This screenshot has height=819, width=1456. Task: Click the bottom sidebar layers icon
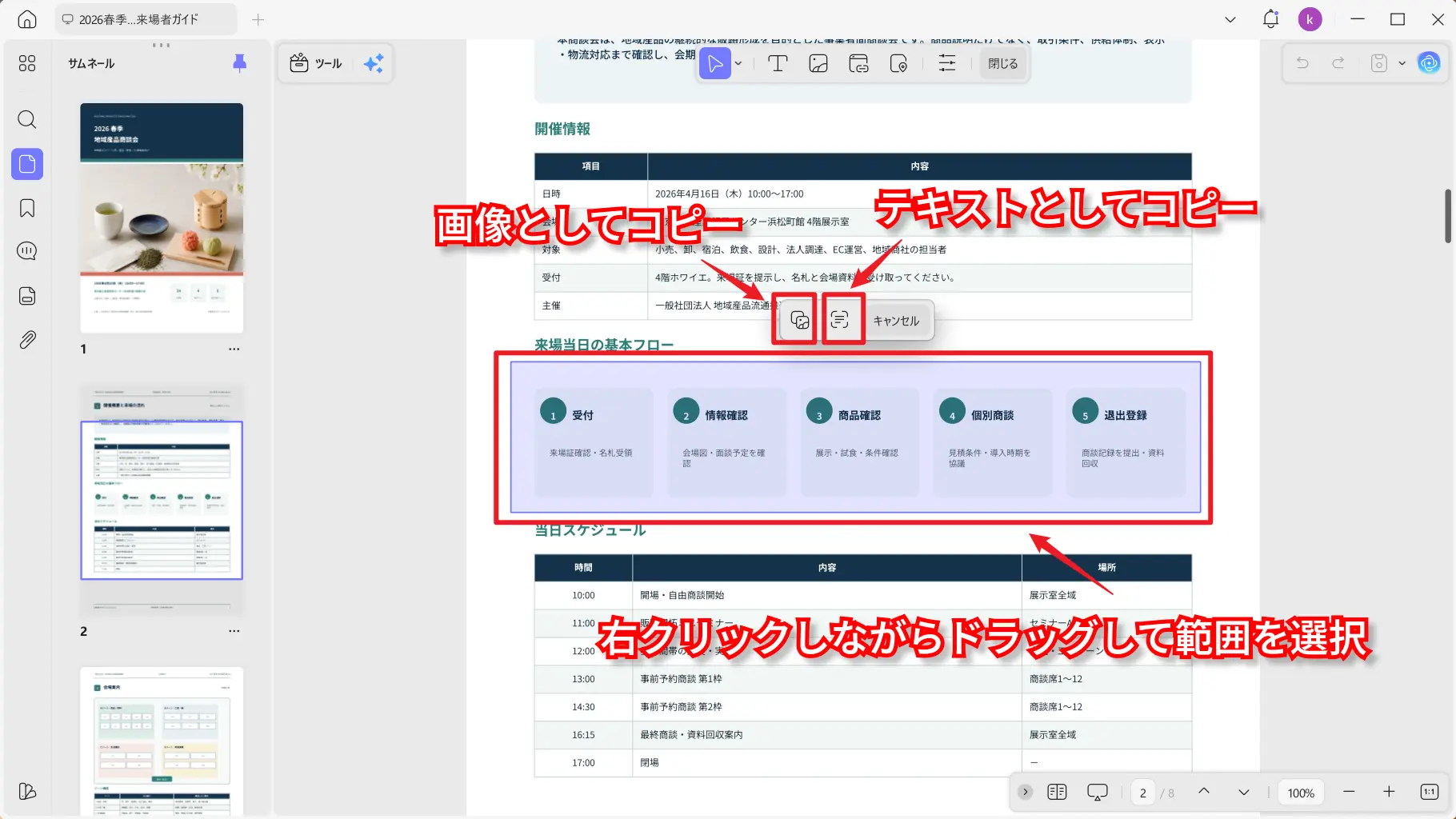point(27,791)
